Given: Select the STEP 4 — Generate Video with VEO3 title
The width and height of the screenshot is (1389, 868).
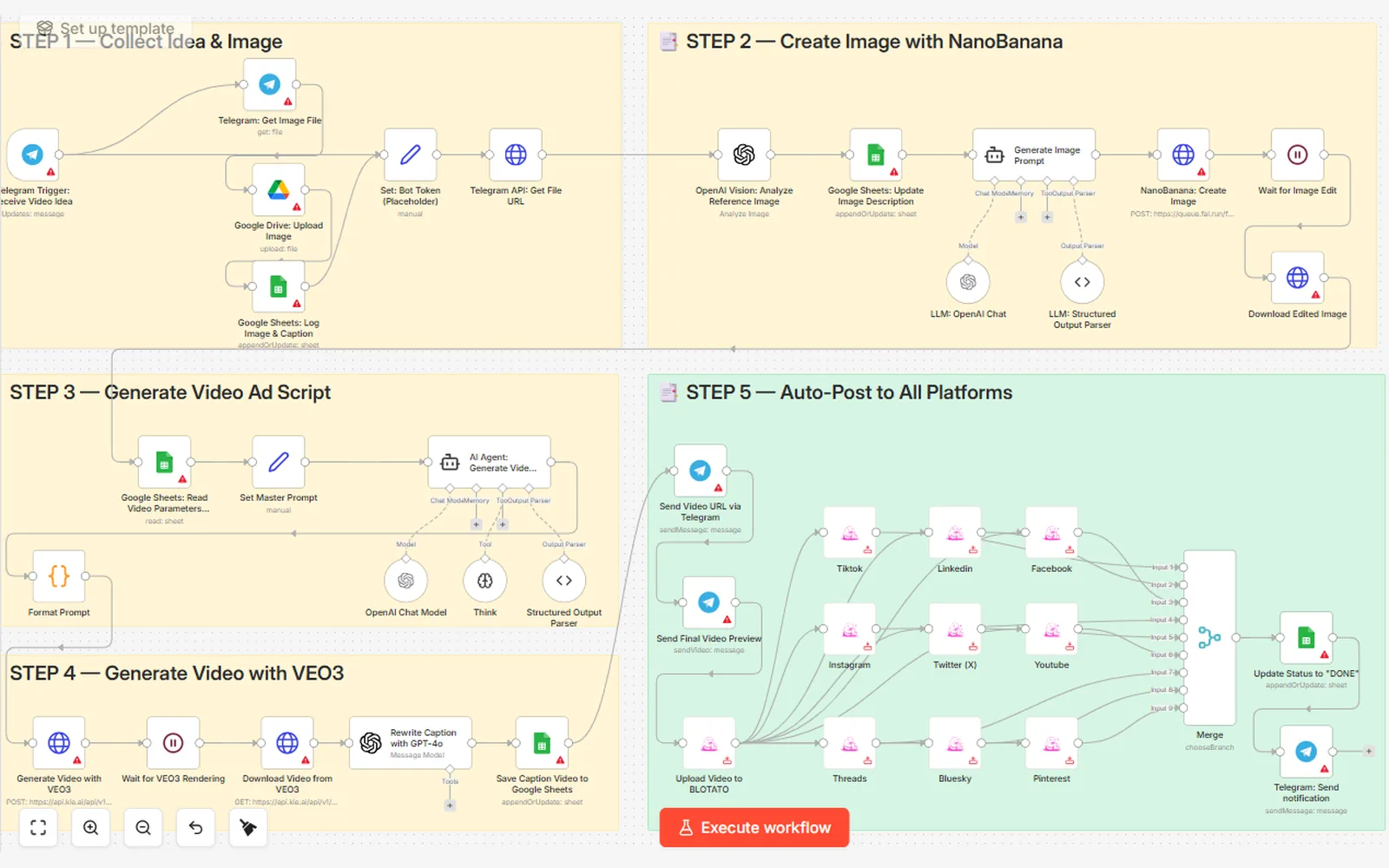Looking at the screenshot, I should pos(177,674).
